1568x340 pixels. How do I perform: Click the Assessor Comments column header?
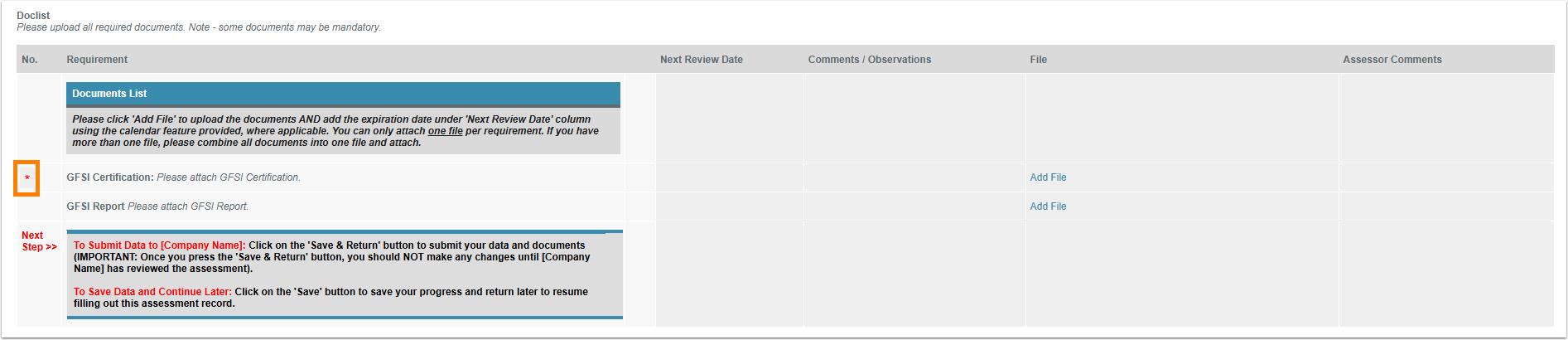[x=1392, y=60]
